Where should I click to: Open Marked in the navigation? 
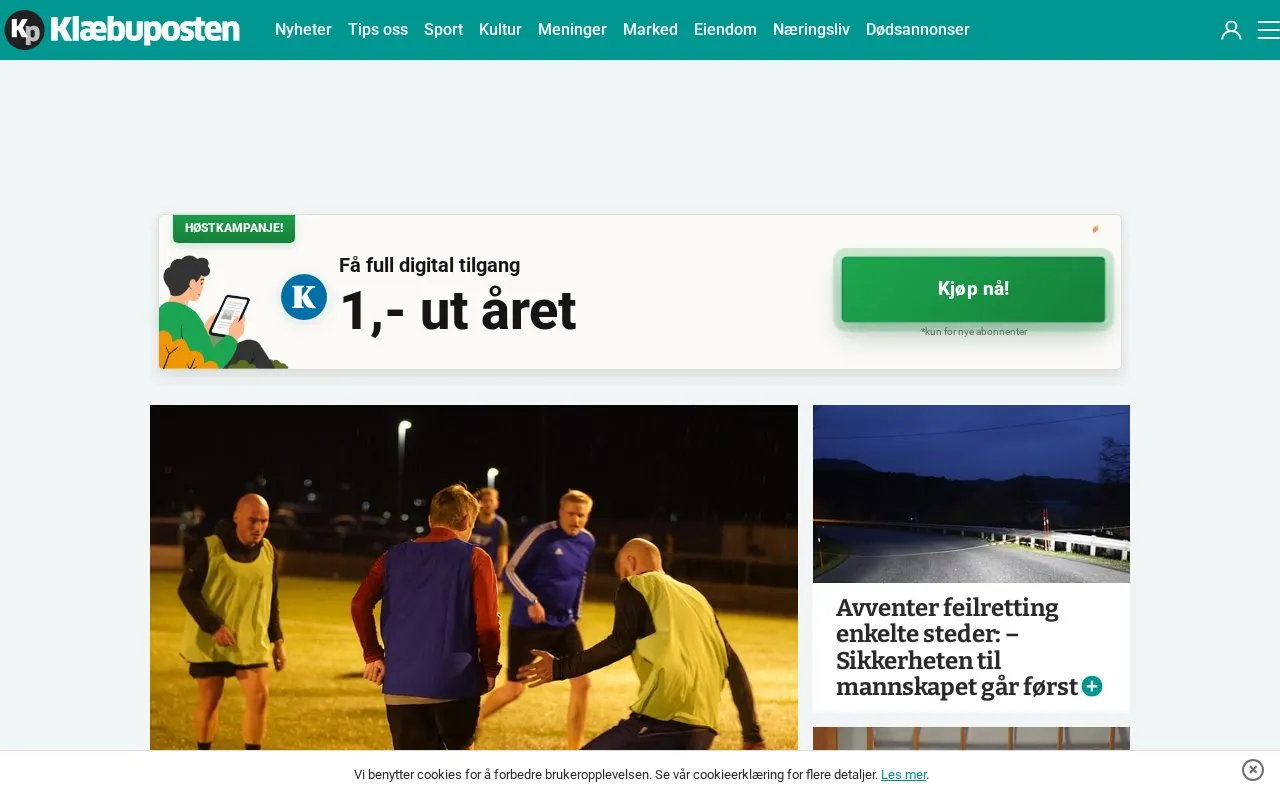point(650,30)
